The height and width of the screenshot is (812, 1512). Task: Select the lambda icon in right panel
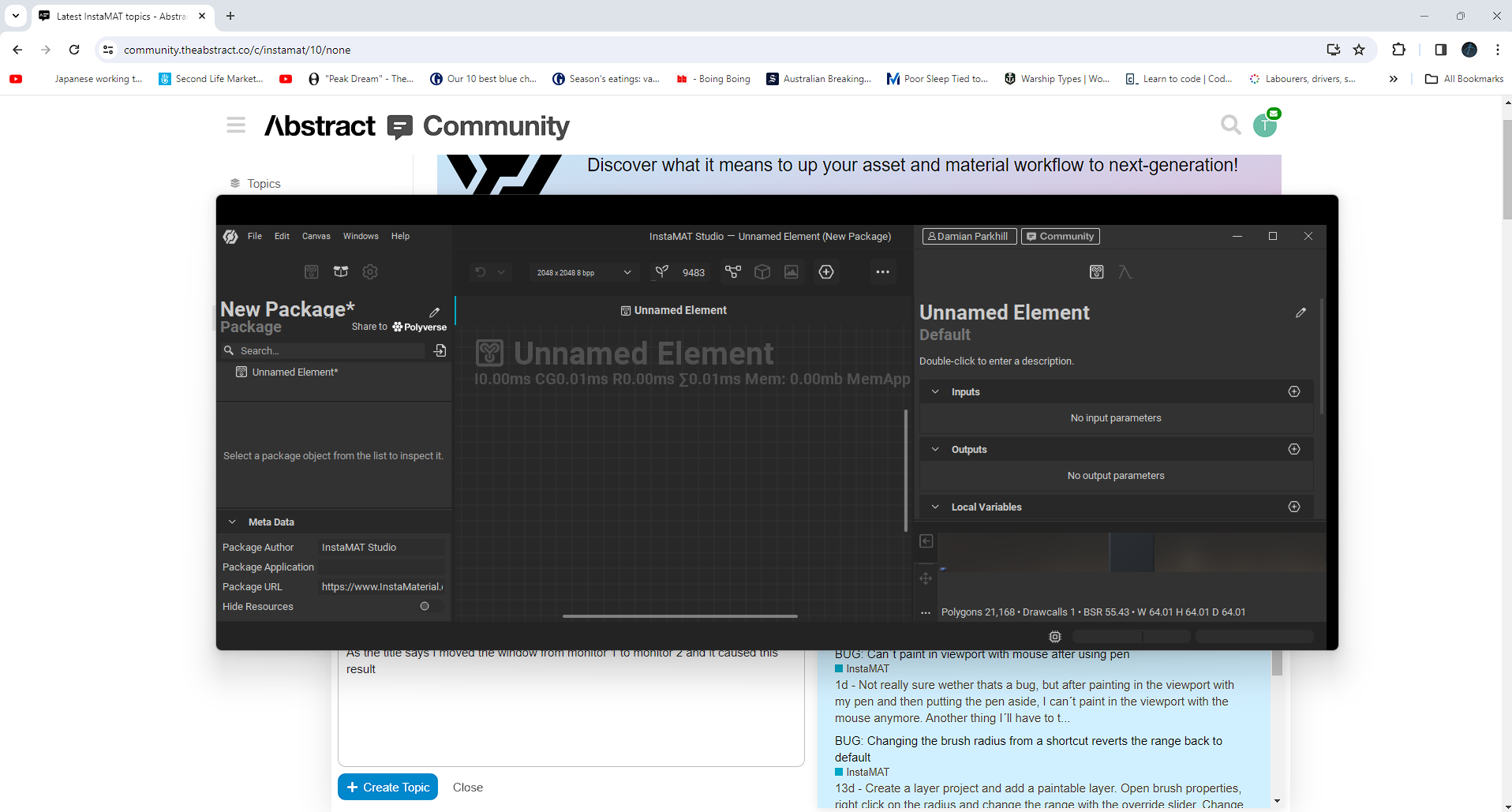click(x=1125, y=272)
